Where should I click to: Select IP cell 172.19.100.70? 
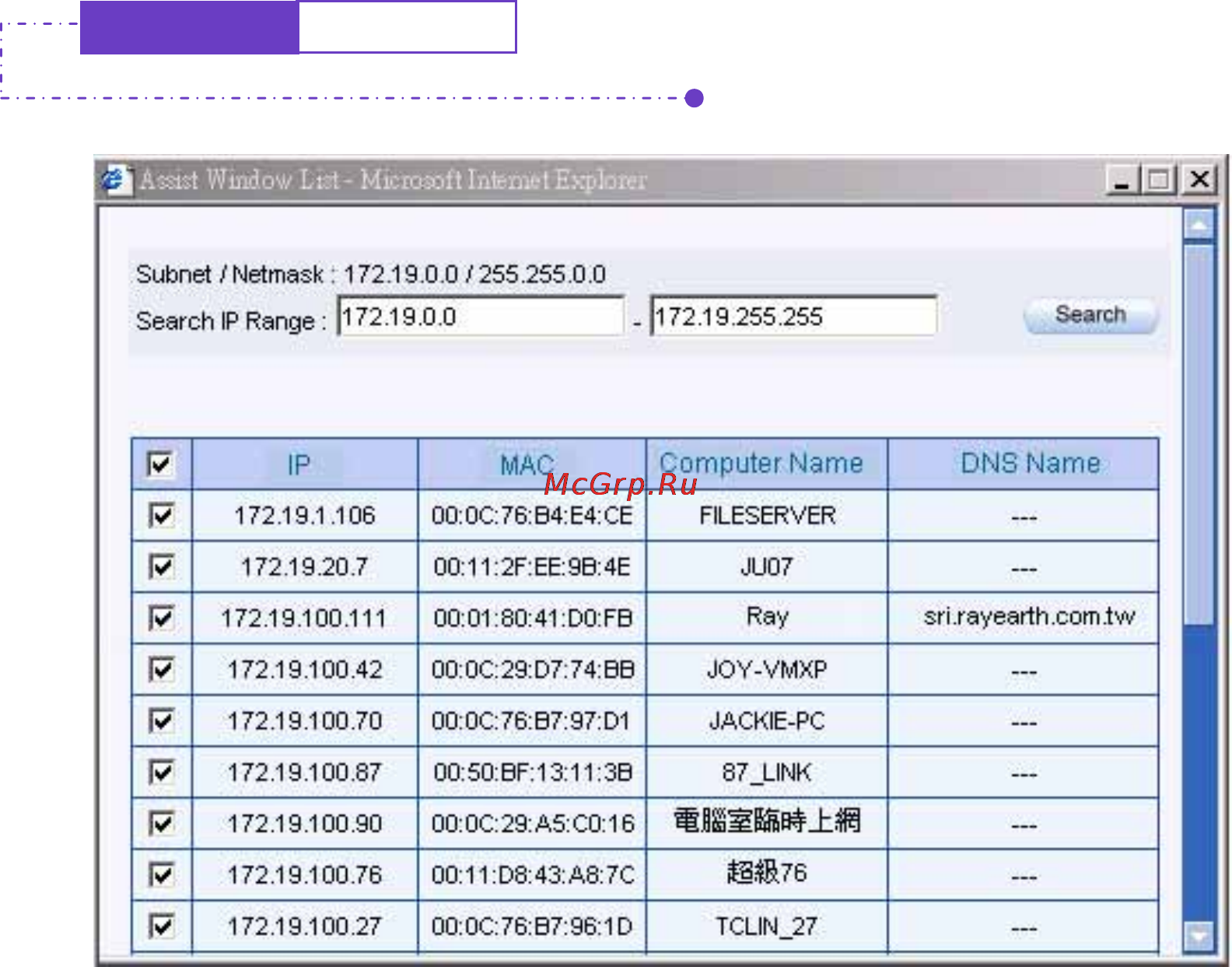(305, 721)
